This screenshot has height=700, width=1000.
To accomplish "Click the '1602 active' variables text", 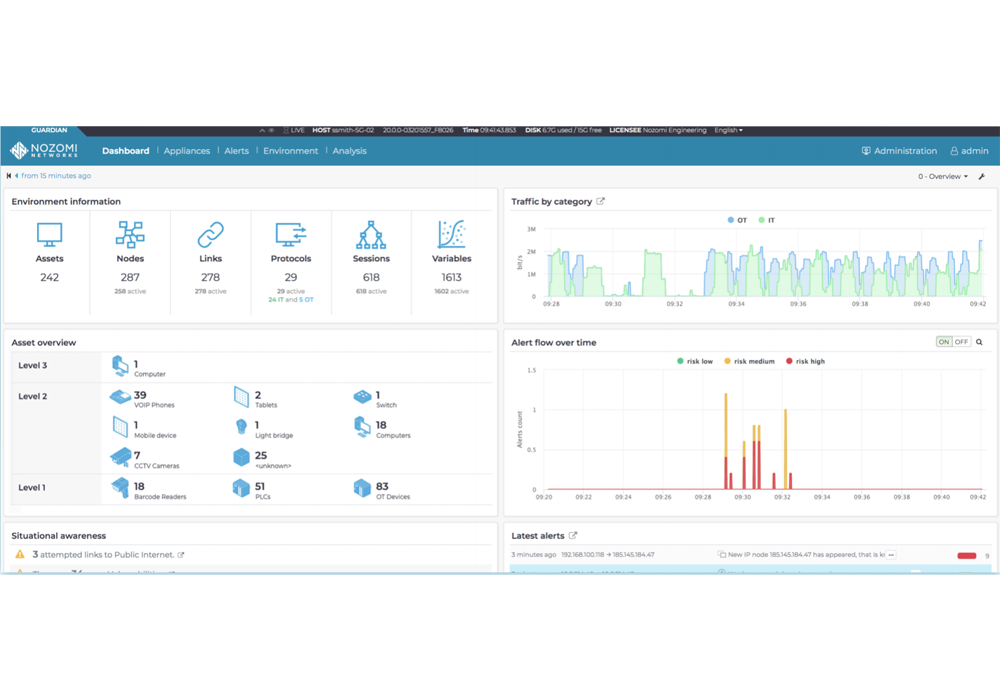I will [x=452, y=291].
